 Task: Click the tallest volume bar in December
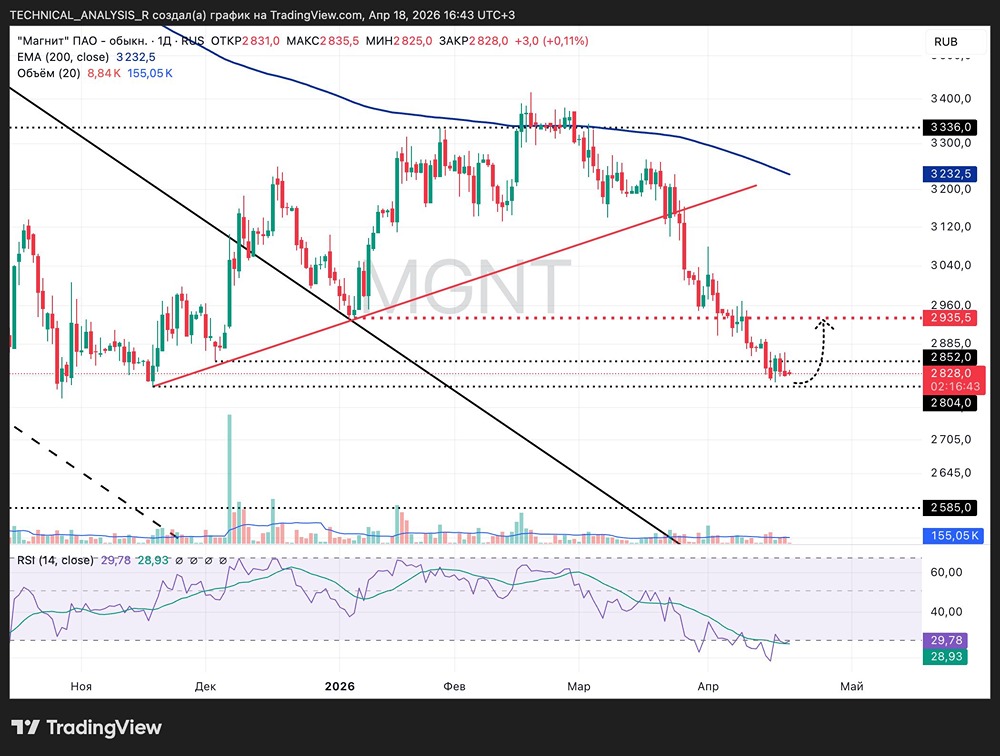(230, 478)
